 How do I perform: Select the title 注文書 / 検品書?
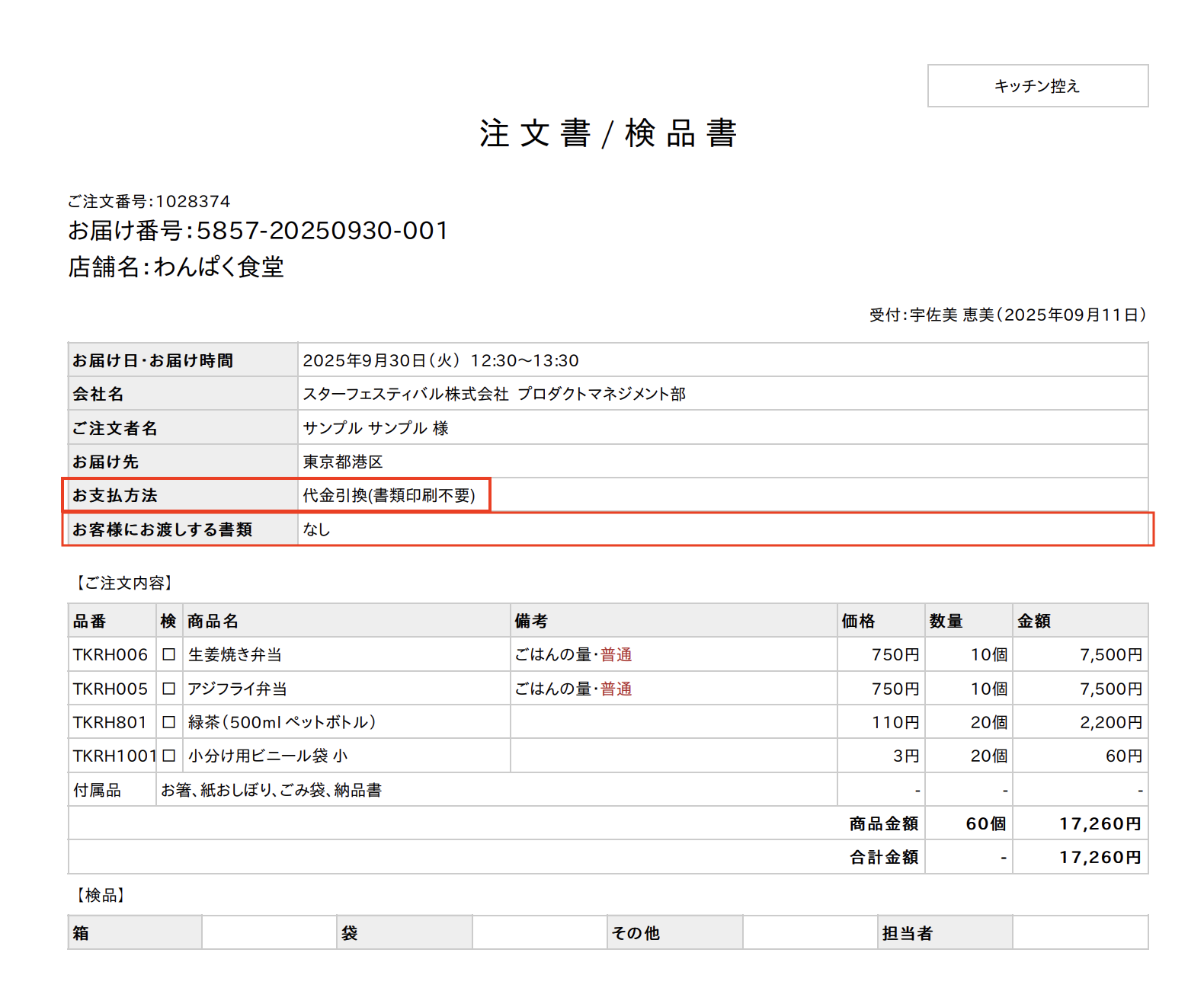click(607, 133)
